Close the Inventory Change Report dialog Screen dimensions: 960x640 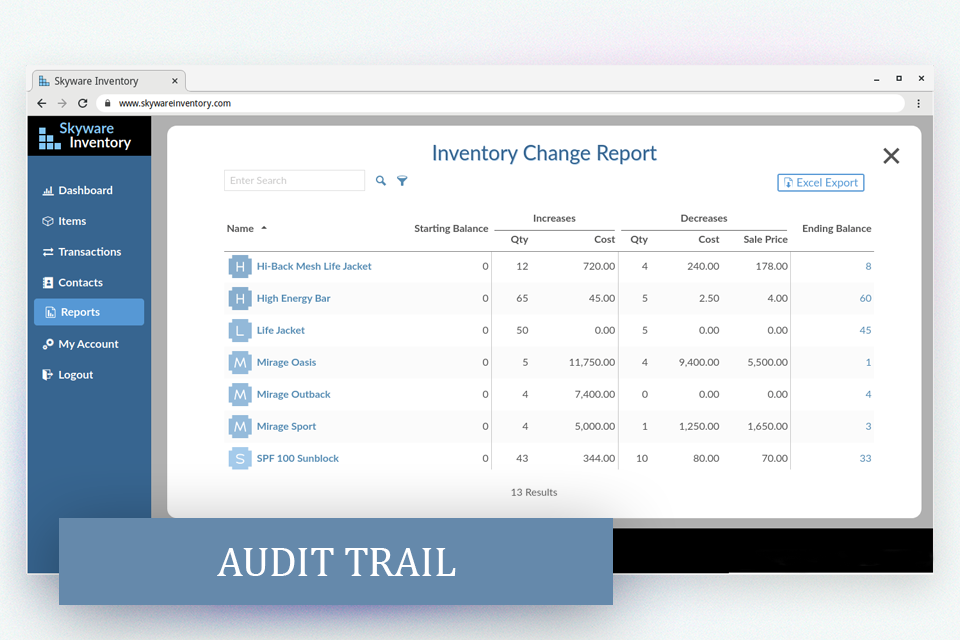coord(891,156)
